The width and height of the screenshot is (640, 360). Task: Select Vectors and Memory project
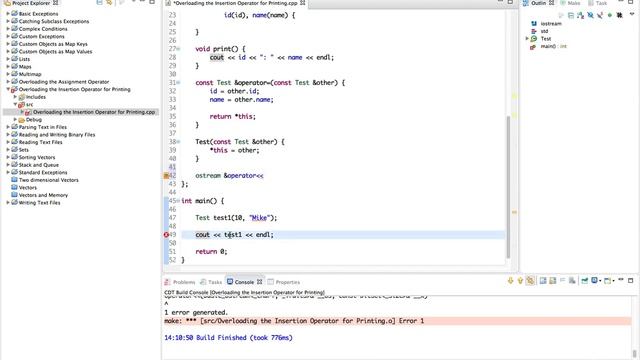[43, 195]
